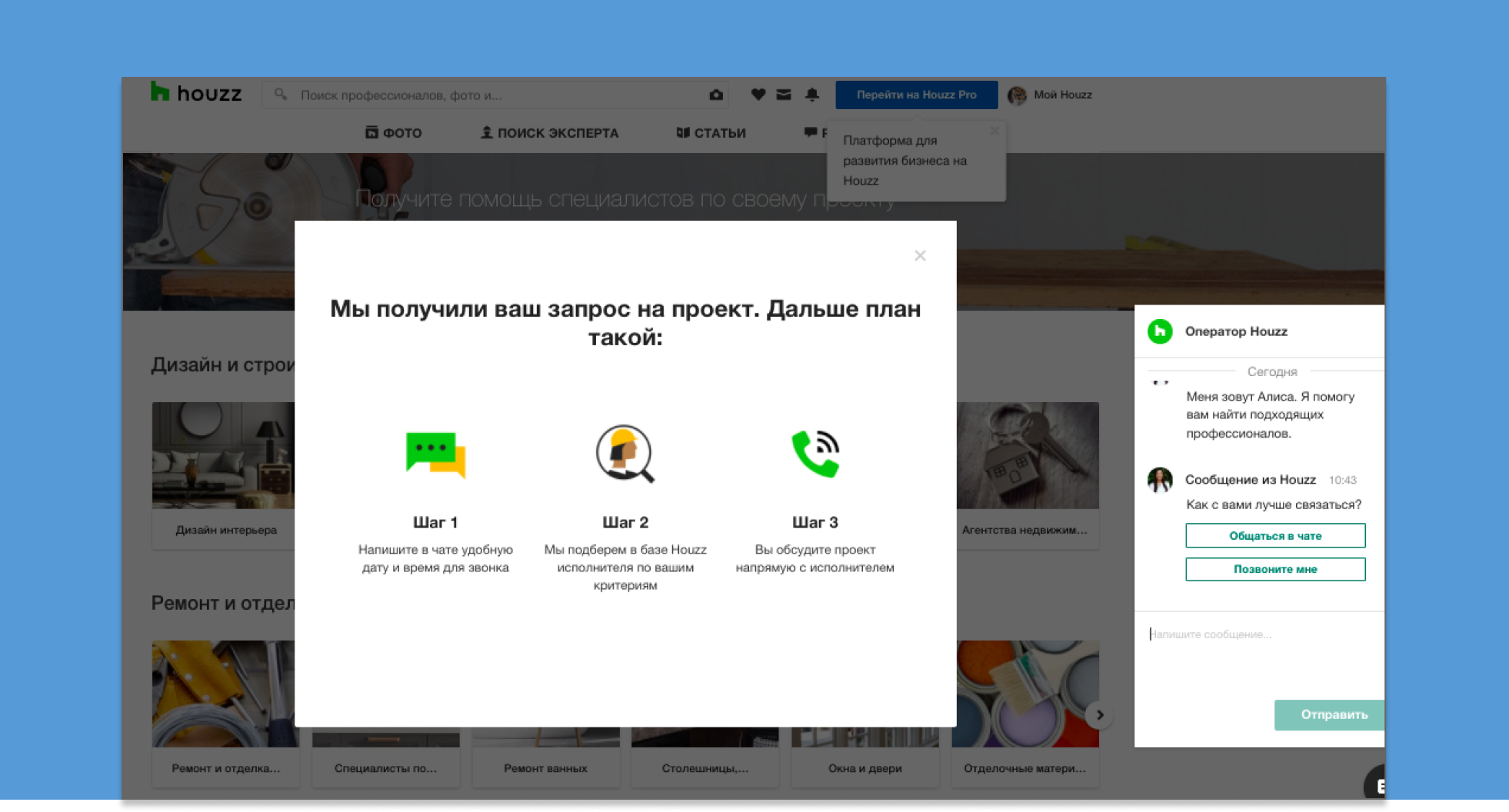Click the Шаг 1 heading
Image resolution: width=1509 pixels, height=812 pixels.
(435, 522)
